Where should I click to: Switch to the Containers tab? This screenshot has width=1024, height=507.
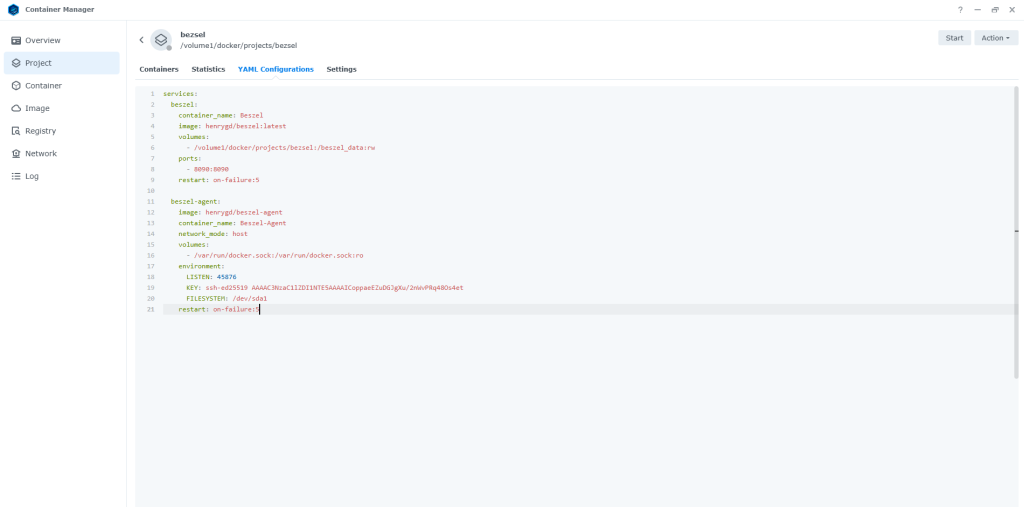point(159,69)
